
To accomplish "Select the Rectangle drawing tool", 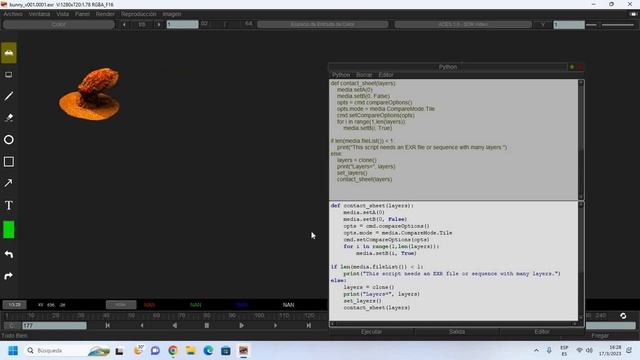I will tap(9, 162).
